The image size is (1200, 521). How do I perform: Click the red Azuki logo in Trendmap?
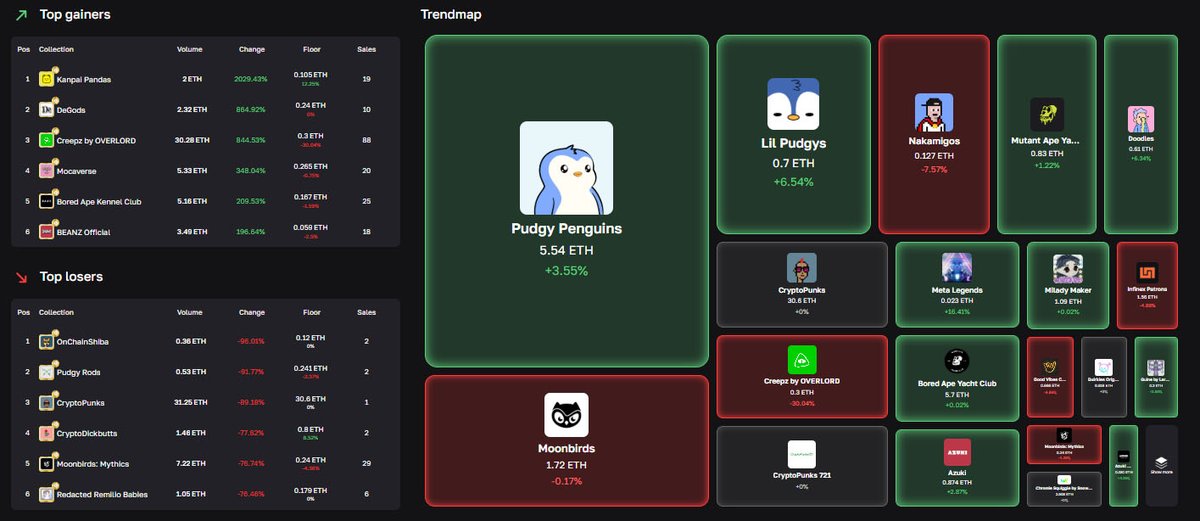coord(957,452)
